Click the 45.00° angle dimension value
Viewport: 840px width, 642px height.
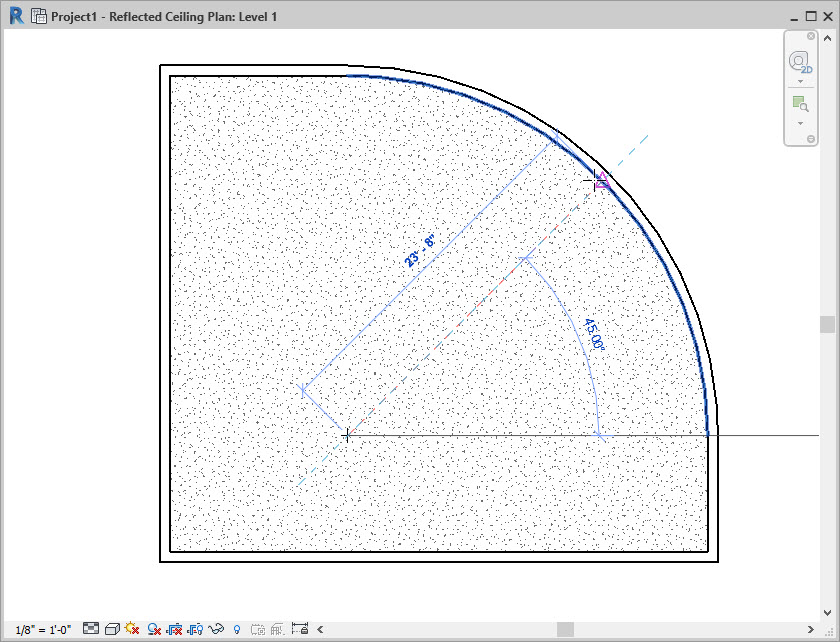[x=594, y=335]
